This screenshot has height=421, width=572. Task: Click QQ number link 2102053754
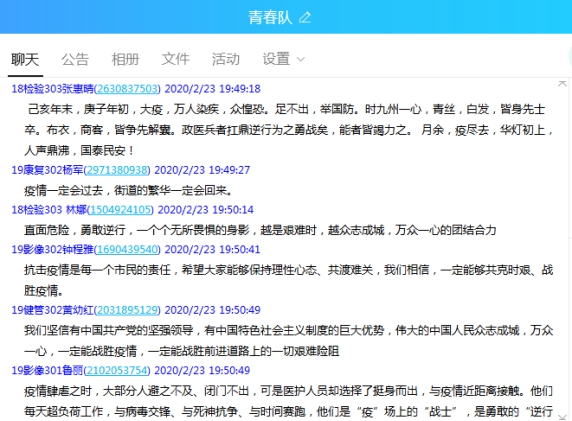tap(117, 371)
